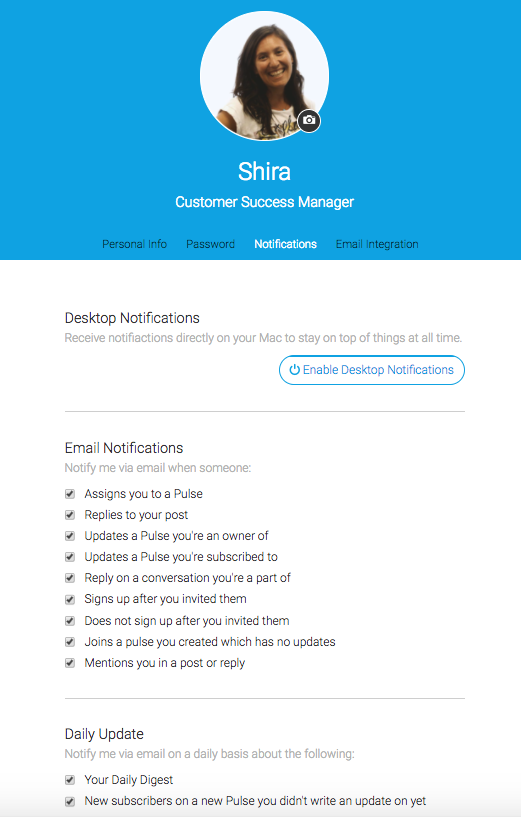Viewport: 521px width, 817px height.
Task: Click the camera icon on profile photo
Action: tap(309, 120)
